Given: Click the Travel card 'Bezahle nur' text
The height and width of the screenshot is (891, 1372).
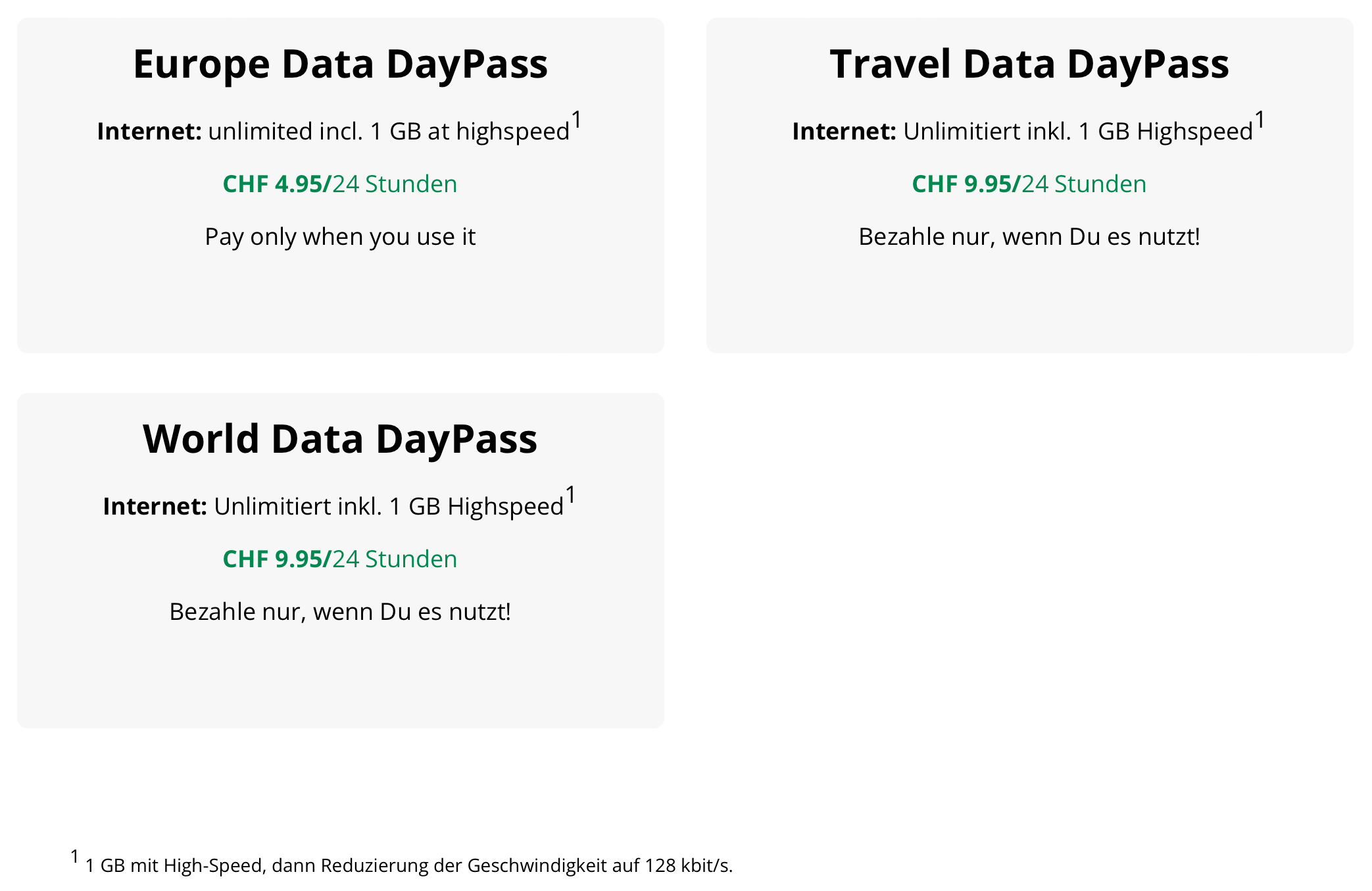Looking at the screenshot, I should (x=1029, y=236).
